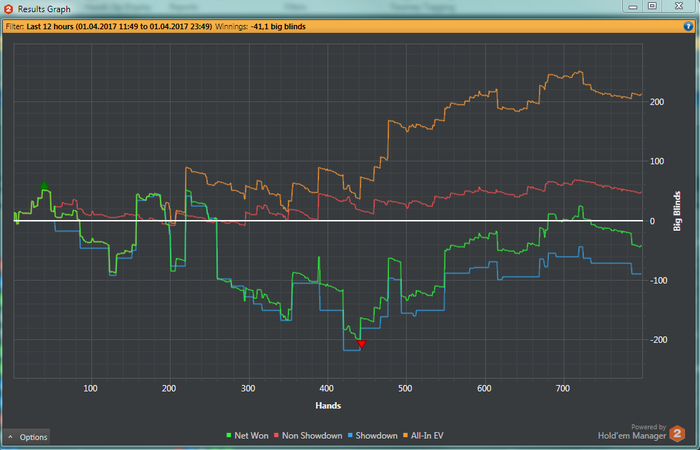
Task: Click the red Non Showdown color swatch
Action: coord(276,436)
